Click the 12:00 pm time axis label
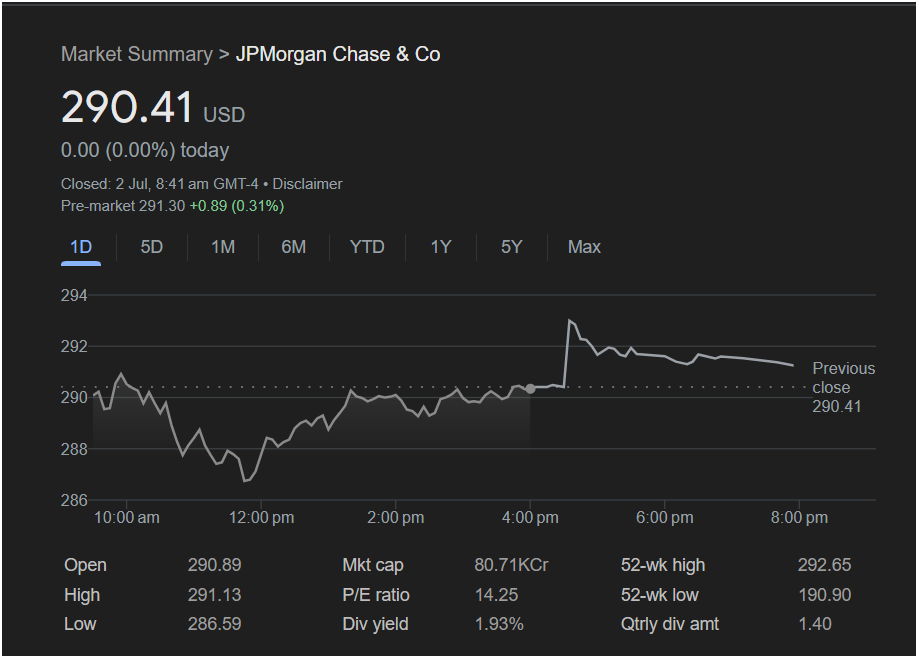This screenshot has height=658, width=918. (x=262, y=518)
